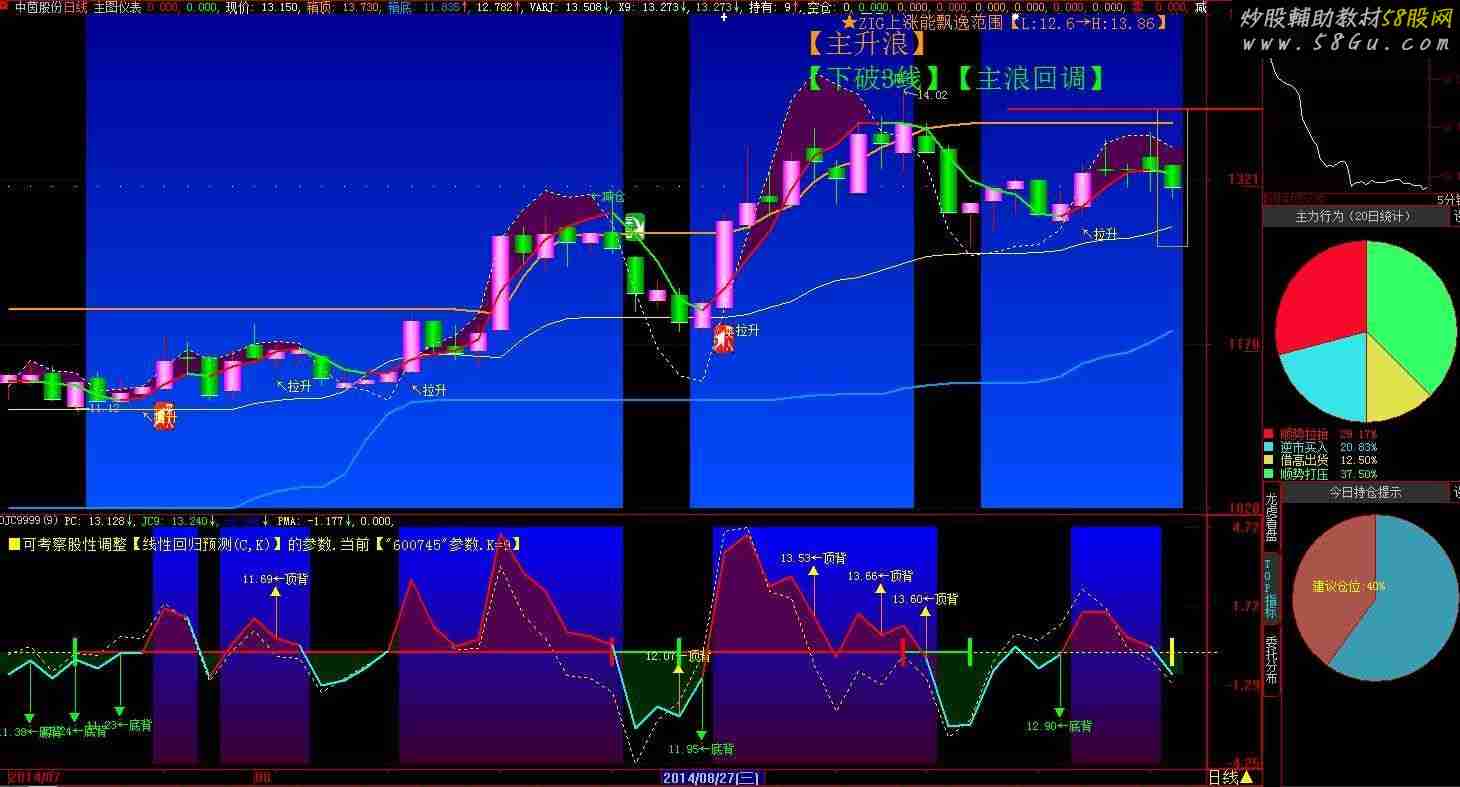1460x787 pixels.
Task: Click the 主力行为（20日统计） panel header
Action: [x=1357, y=216]
